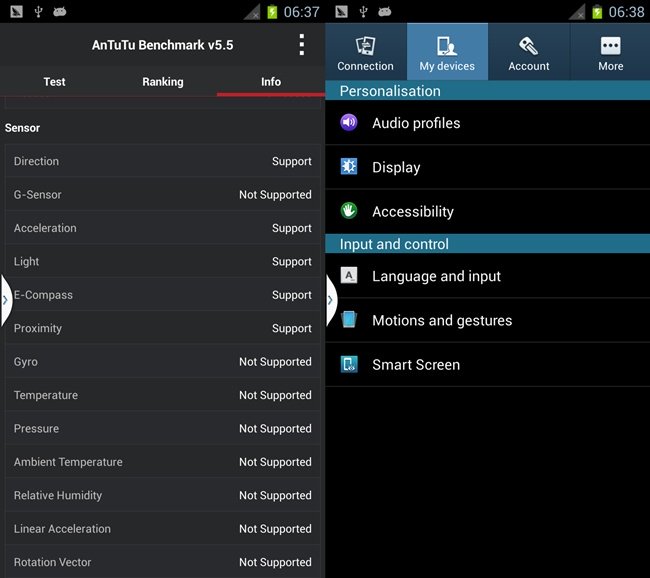
Task: Tap the battery icon in right status bar
Action: 596,12
